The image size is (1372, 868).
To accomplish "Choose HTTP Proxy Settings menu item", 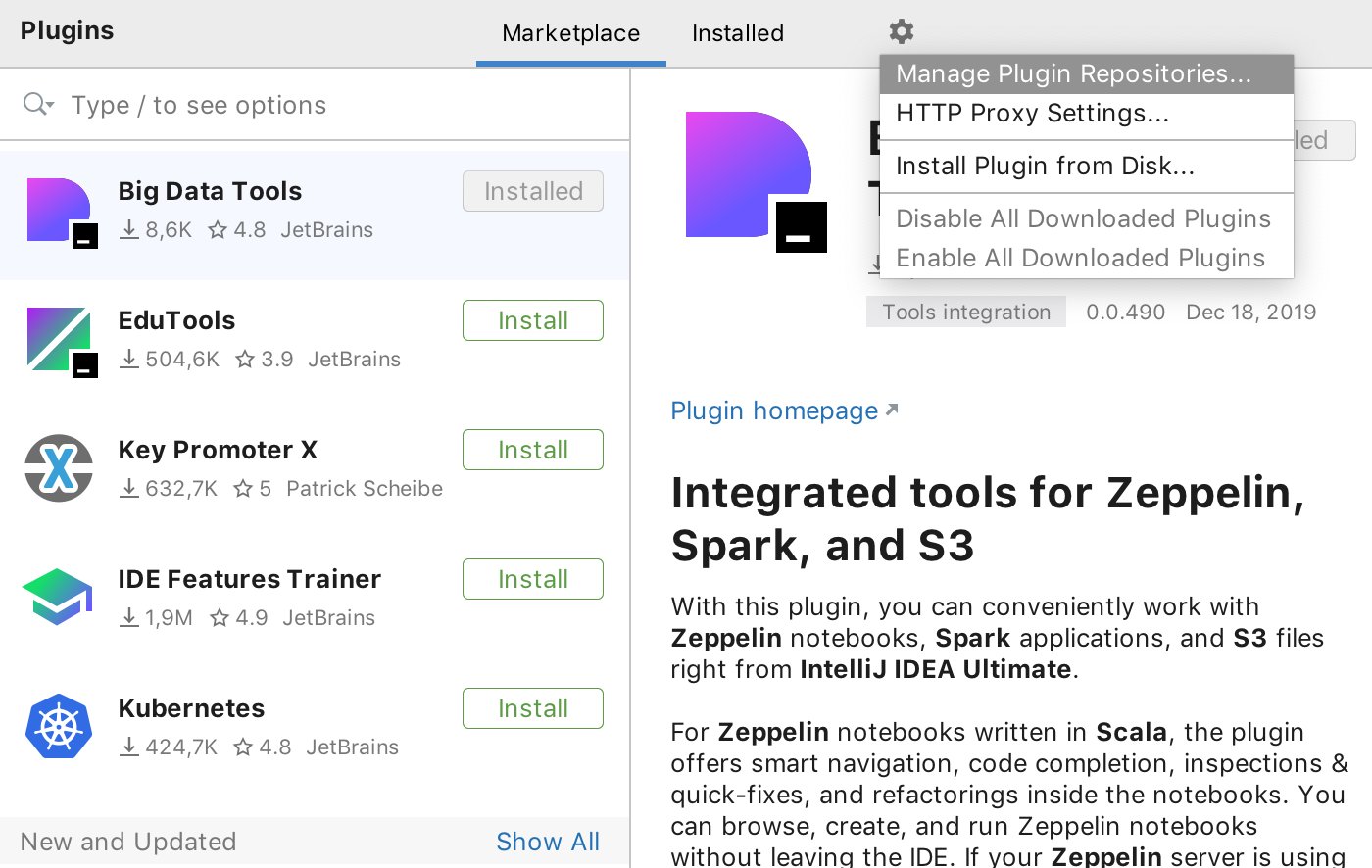I will (1087, 113).
